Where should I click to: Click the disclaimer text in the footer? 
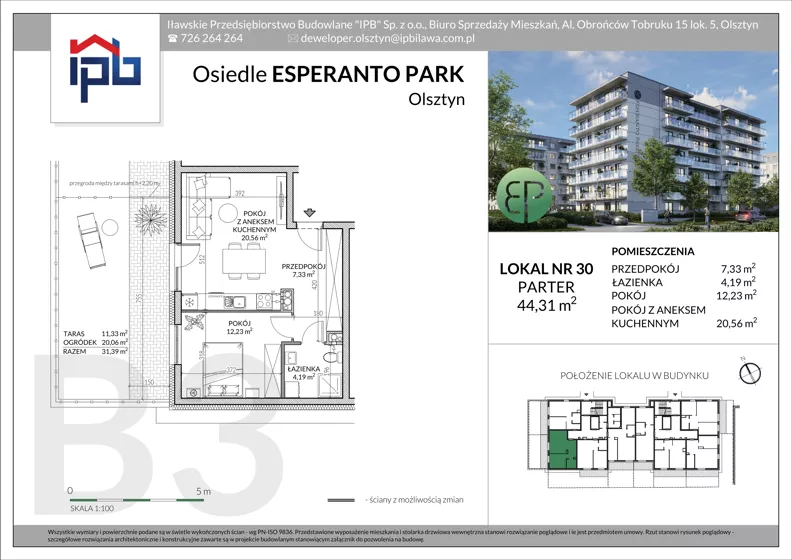[x=391, y=535]
